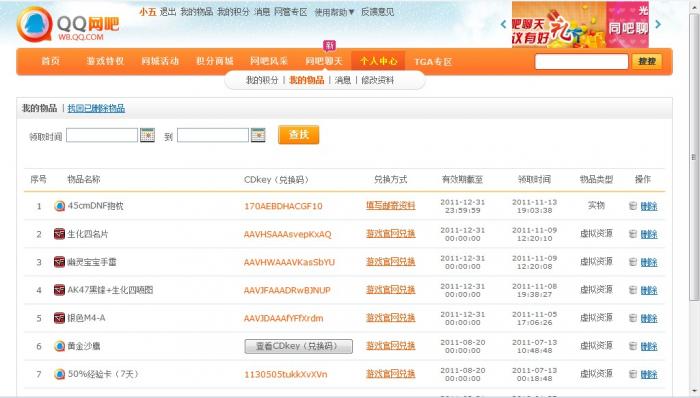This screenshot has width=700, height=398.
Task: Open the start date calendar picker icon
Action: click(147, 135)
